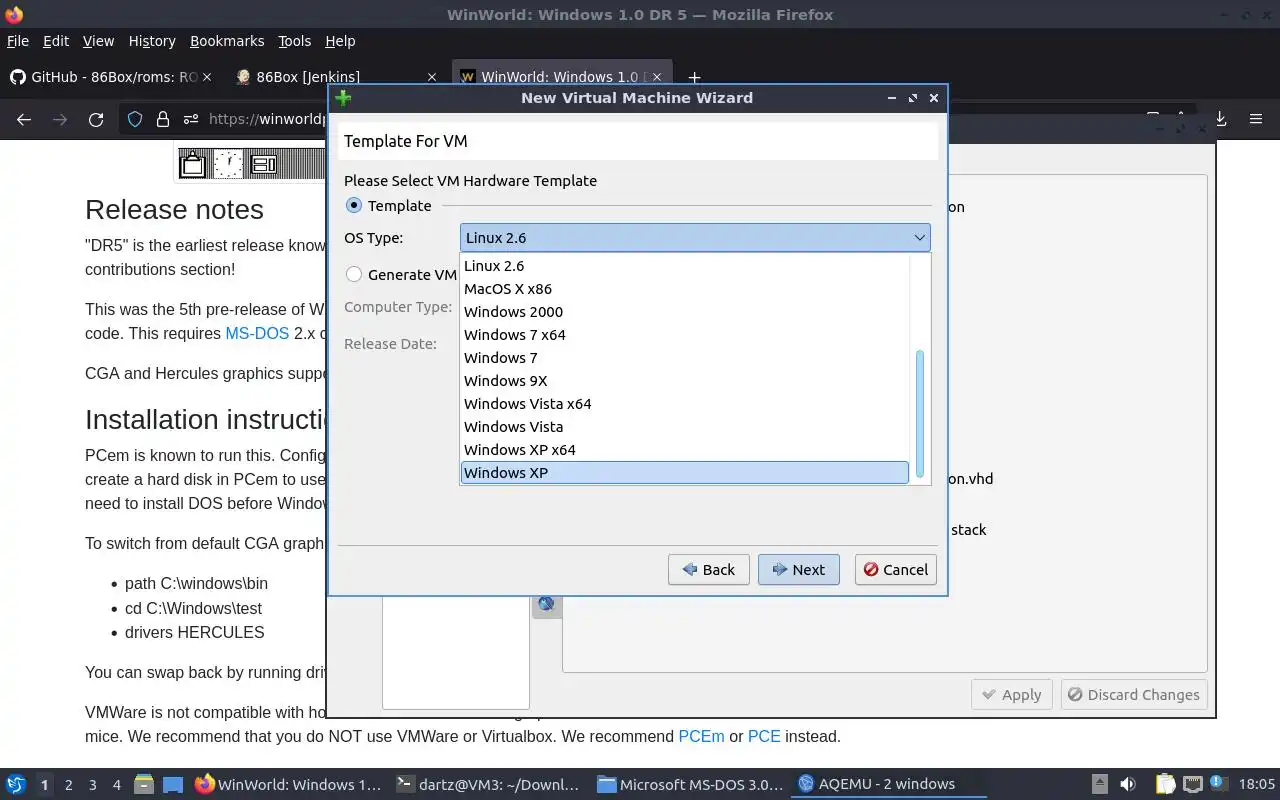Viewport: 1280px width, 800px height.
Task: Click the tracking protection shield icon
Action: [x=135, y=119]
